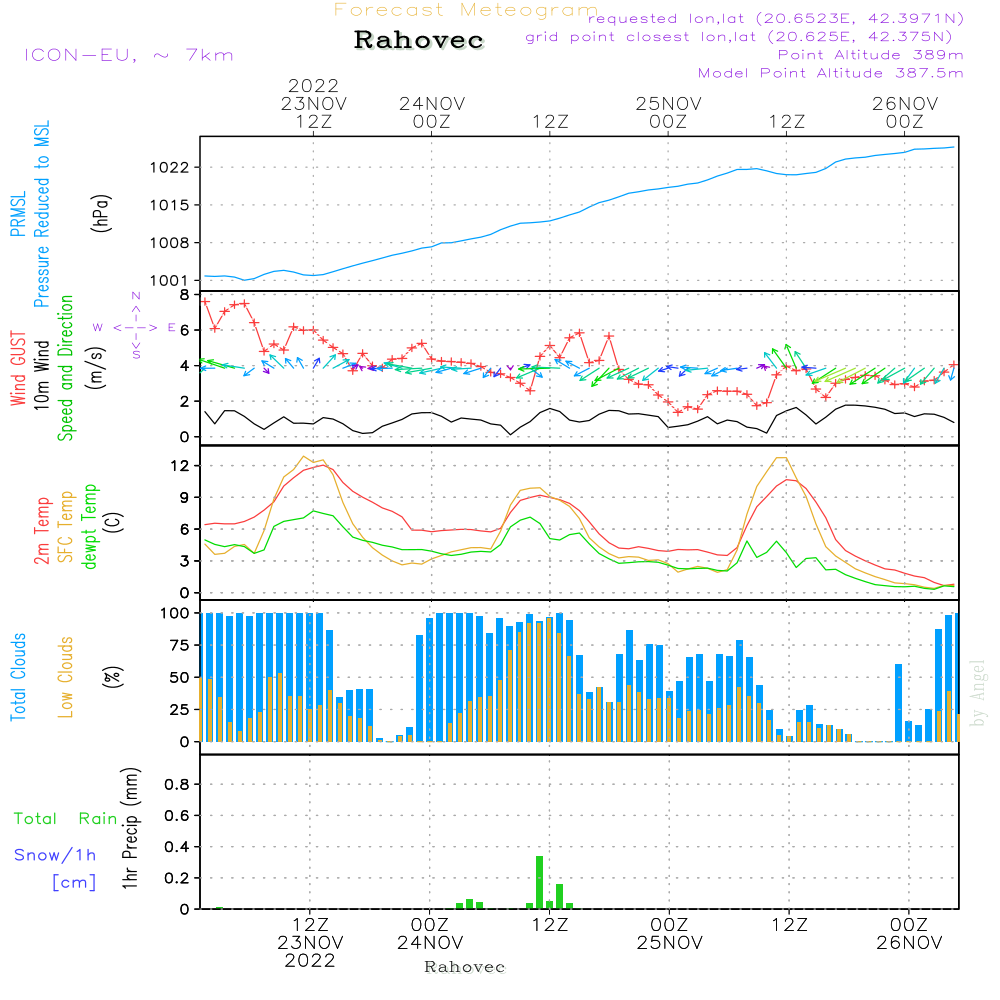
Task: Click the N-E-S-W compass rose legend
Action: [135, 327]
